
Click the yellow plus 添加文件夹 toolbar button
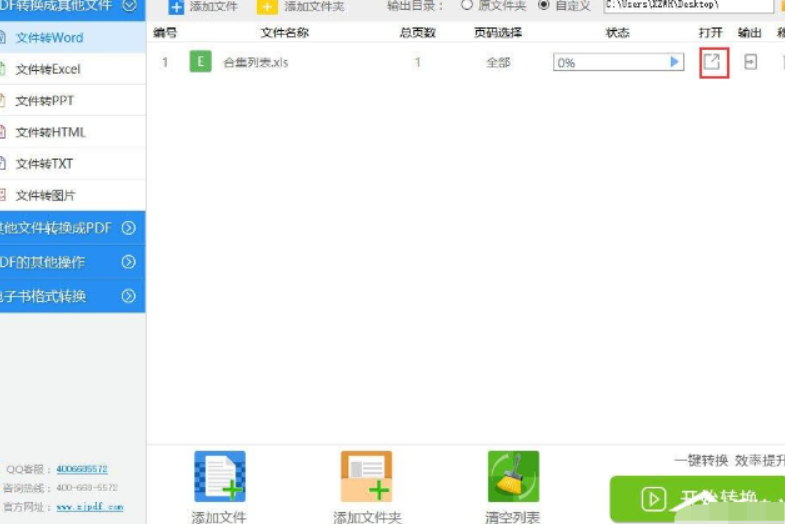click(267, 7)
